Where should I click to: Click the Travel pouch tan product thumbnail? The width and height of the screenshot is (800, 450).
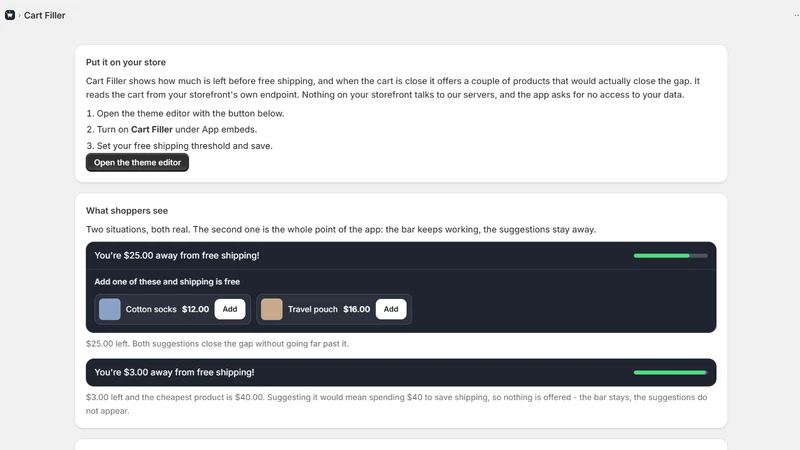(x=271, y=309)
